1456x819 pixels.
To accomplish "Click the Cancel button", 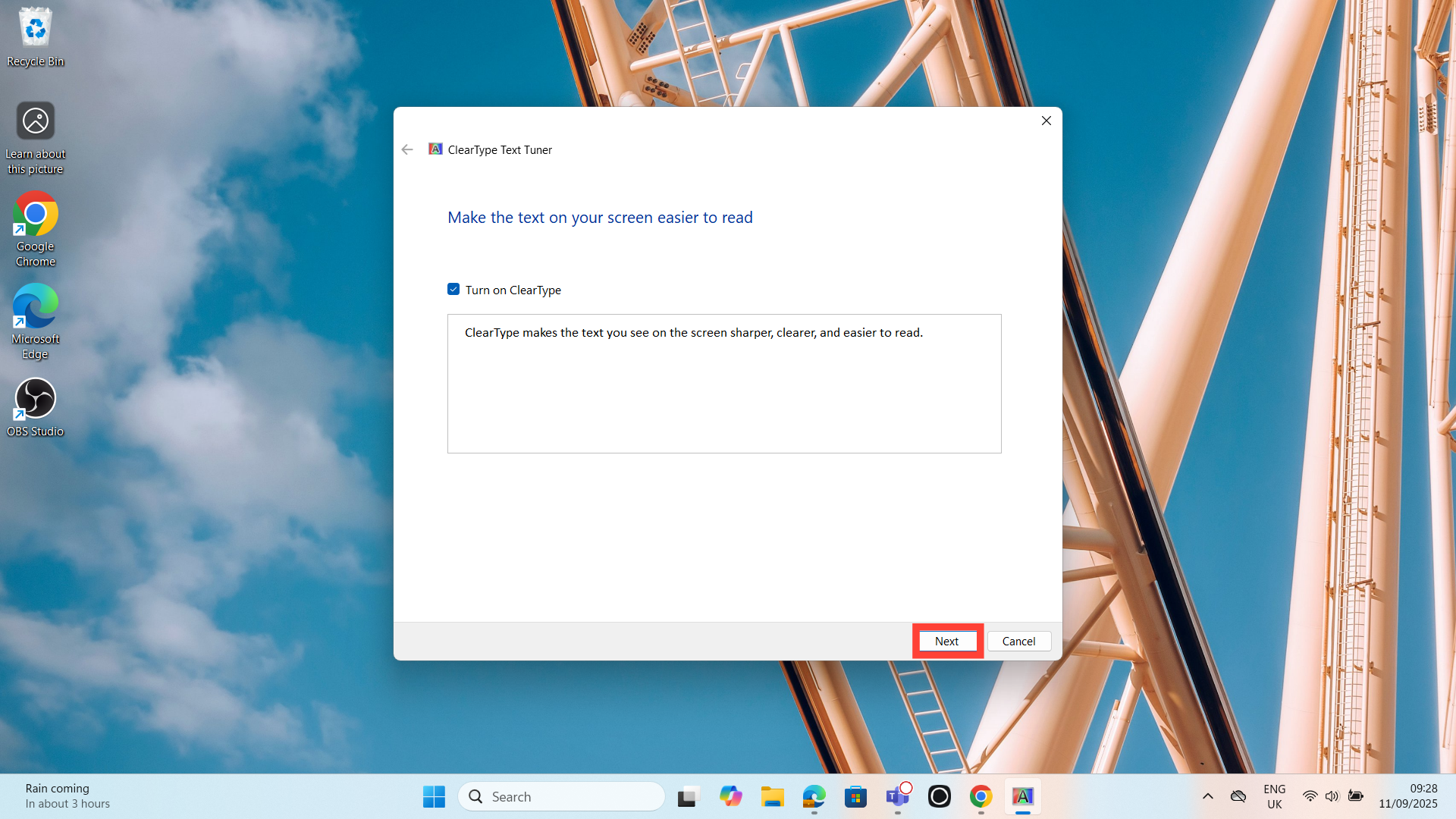I will 1018,641.
